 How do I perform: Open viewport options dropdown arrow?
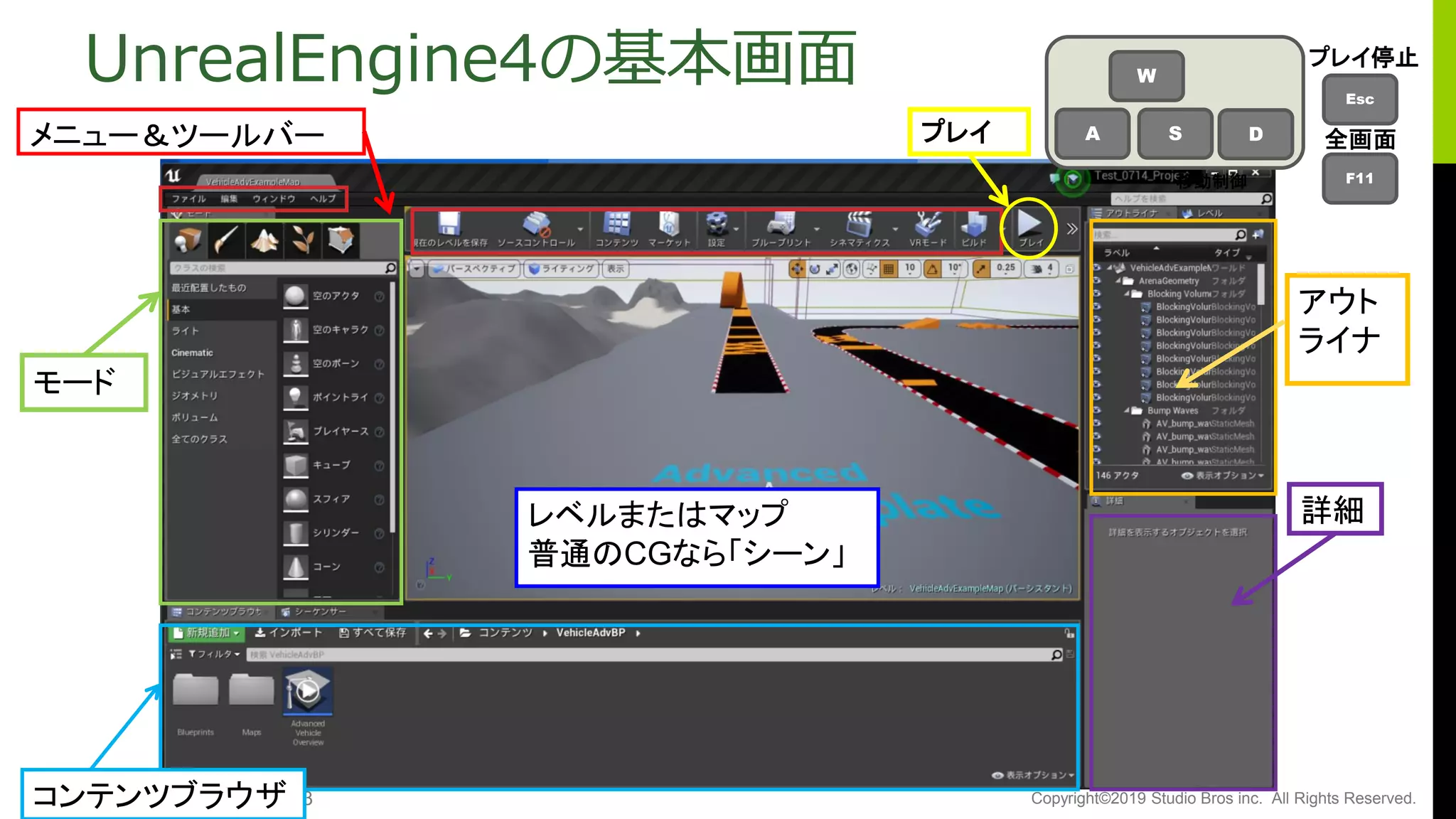coord(417,269)
